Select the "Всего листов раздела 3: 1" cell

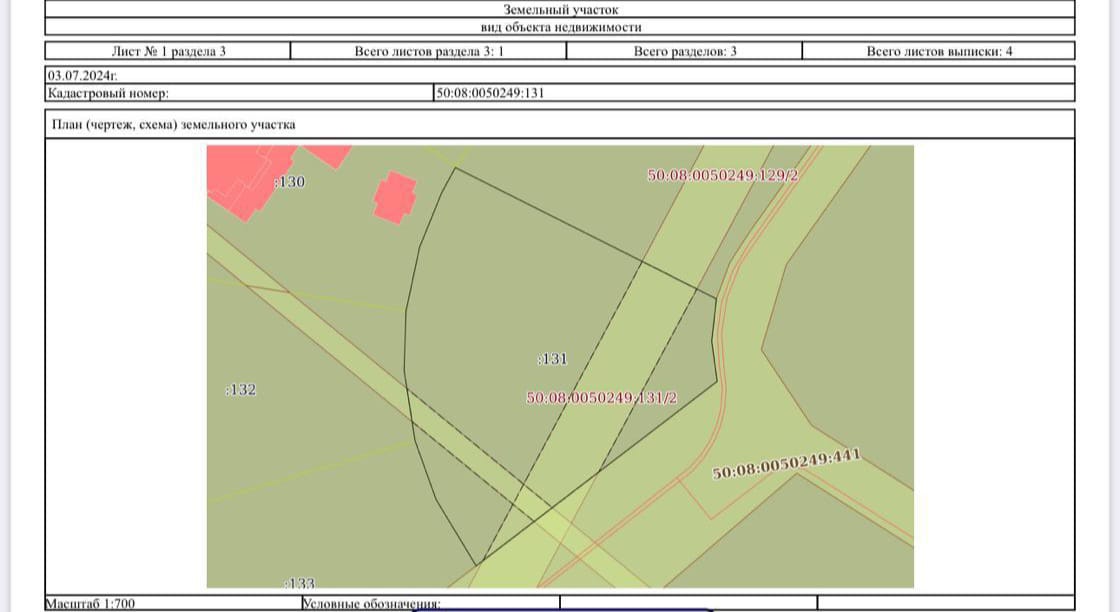428,51
